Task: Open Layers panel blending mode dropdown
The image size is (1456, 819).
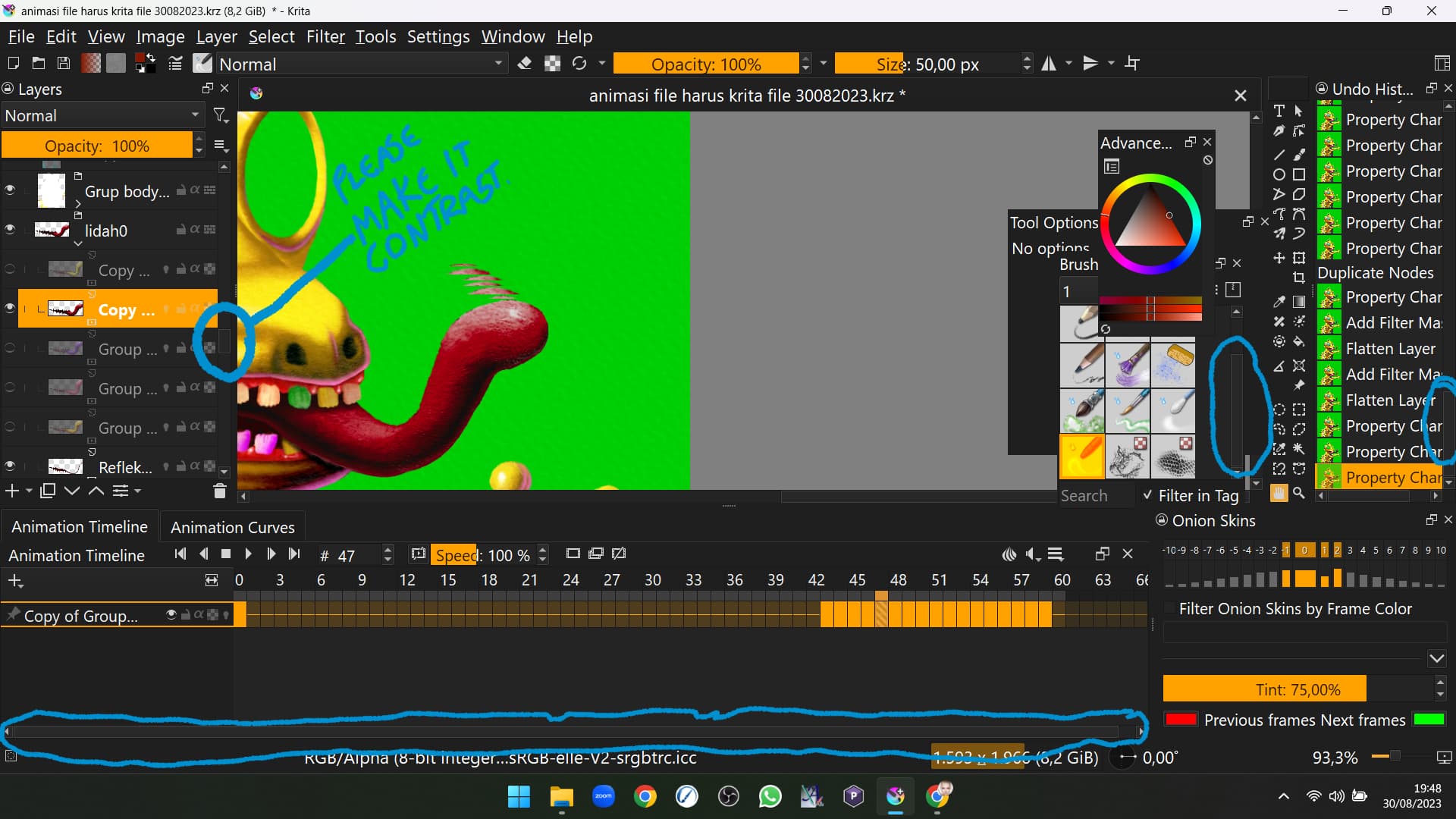Action: (102, 115)
